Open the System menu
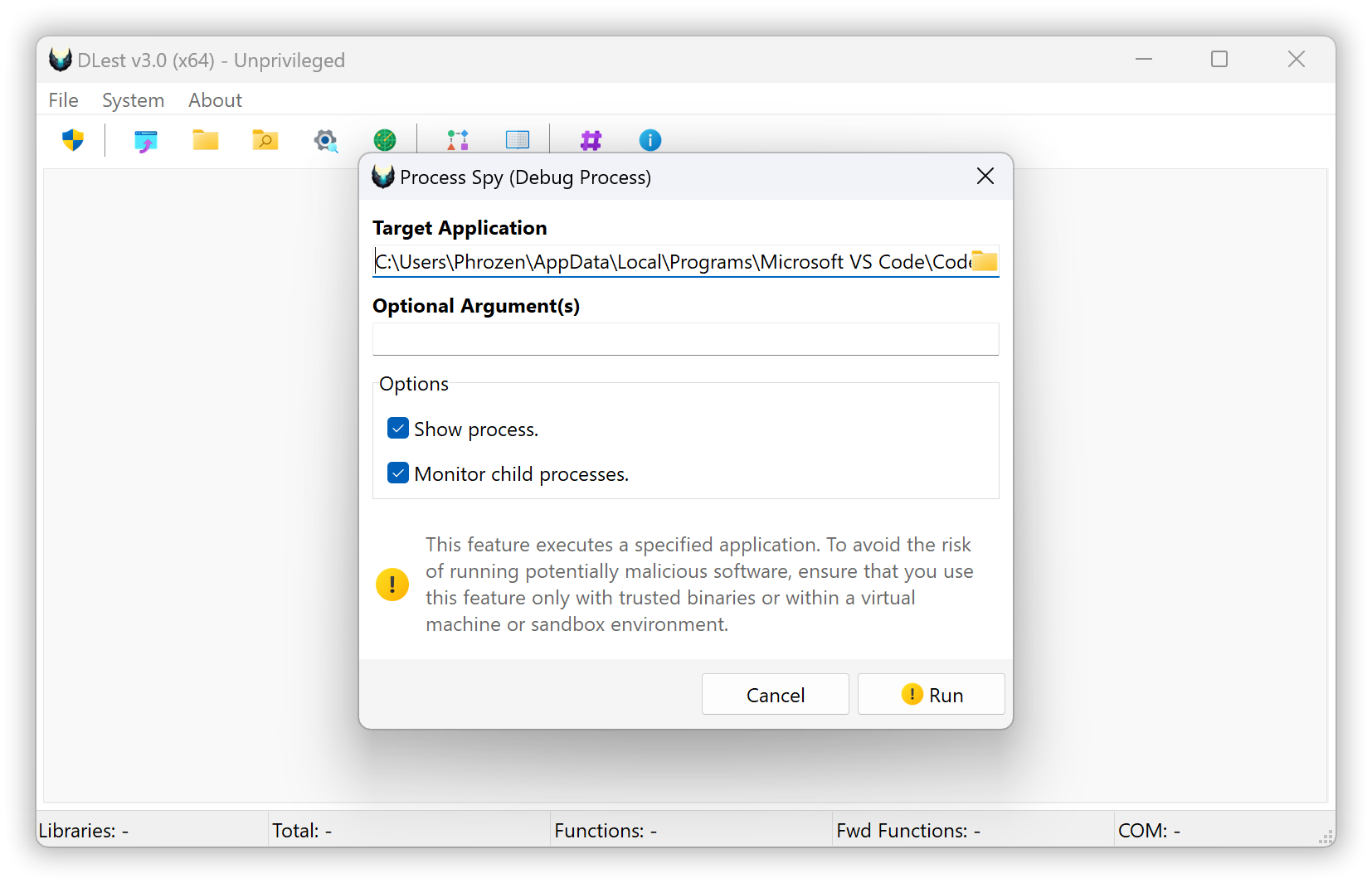 tap(133, 99)
